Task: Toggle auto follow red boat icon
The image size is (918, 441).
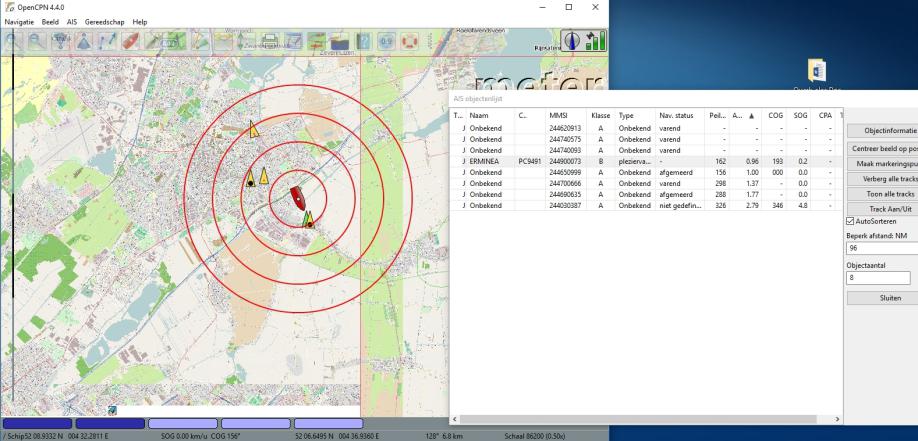Action: [130, 41]
